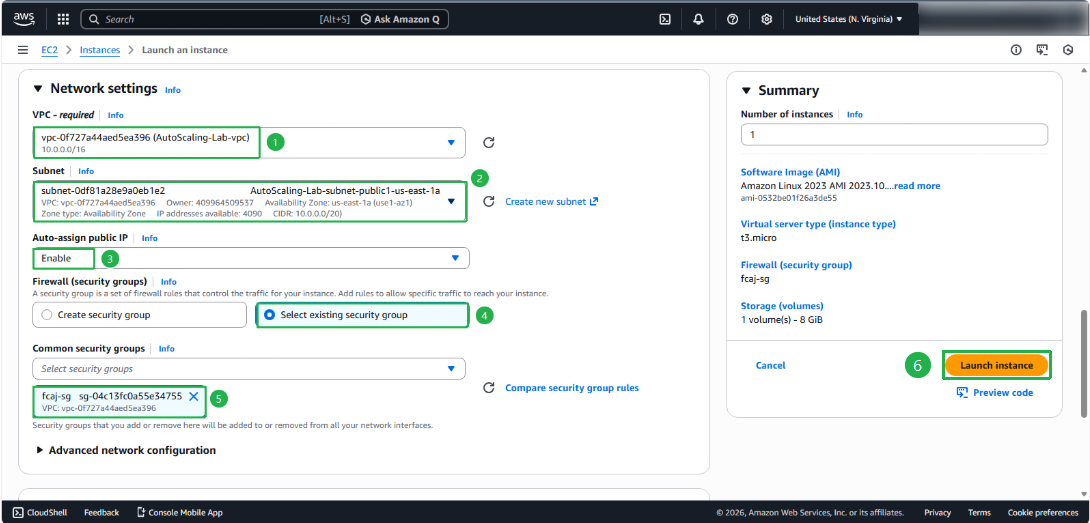Toggle the hamburger navigation menu

click(23, 50)
